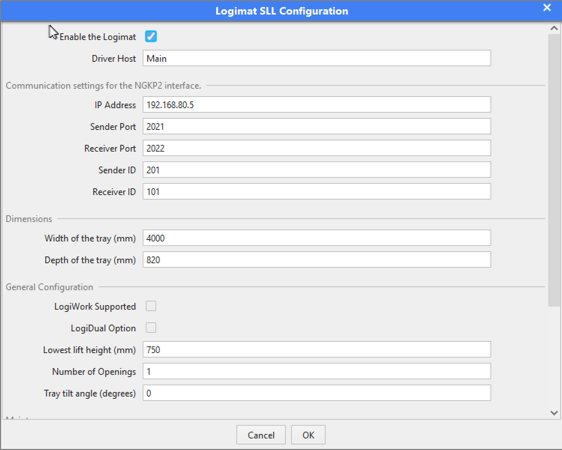The height and width of the screenshot is (450, 562).
Task: Uncheck the Enable the Logimat checkbox
Action: pos(151,36)
